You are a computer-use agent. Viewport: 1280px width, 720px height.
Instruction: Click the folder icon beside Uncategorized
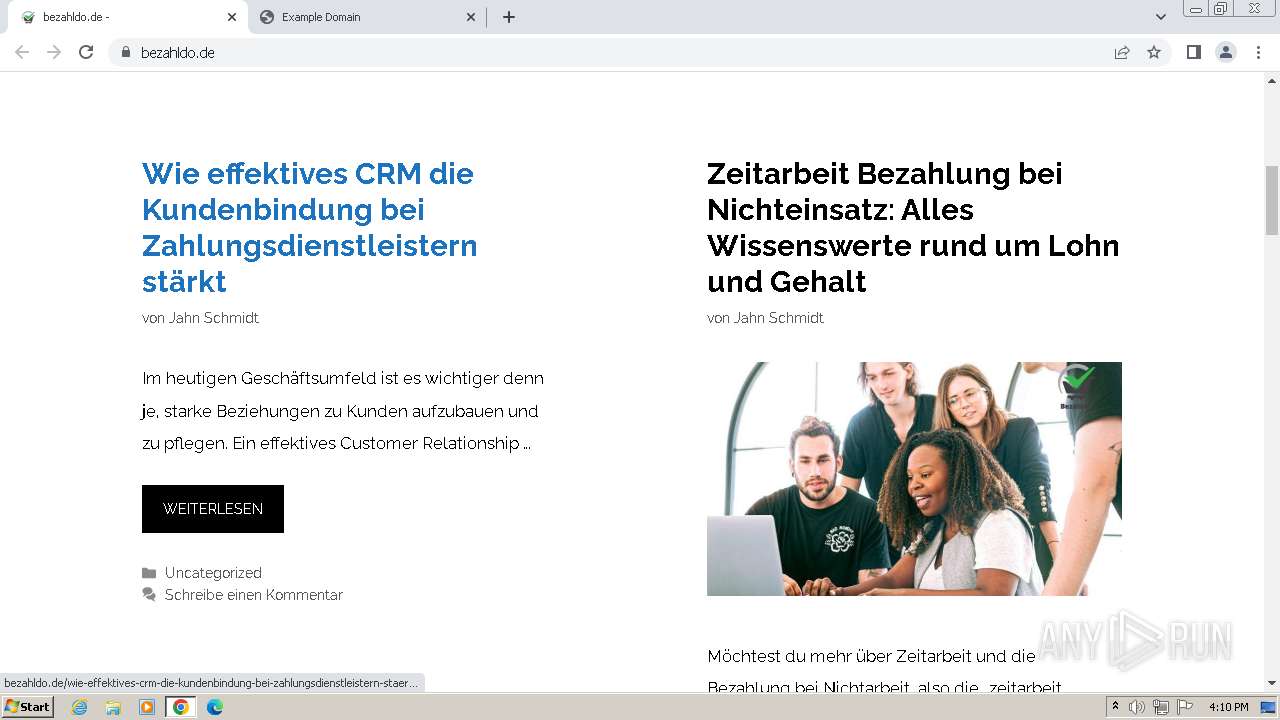[x=149, y=573]
